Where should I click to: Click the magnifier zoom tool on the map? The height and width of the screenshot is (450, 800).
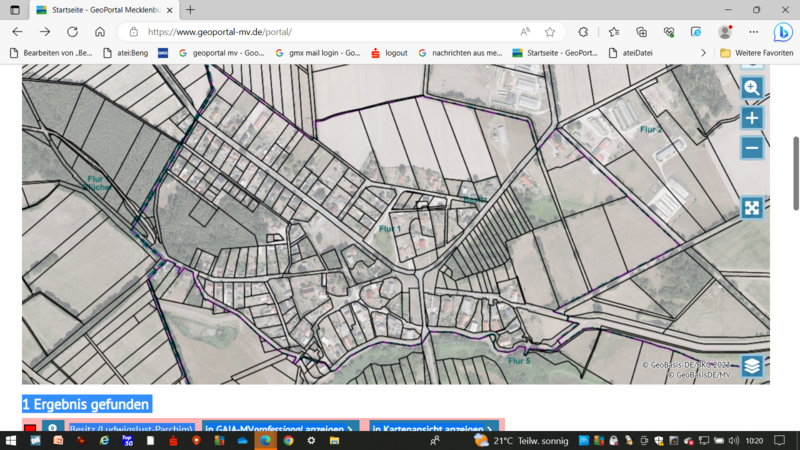coord(752,88)
